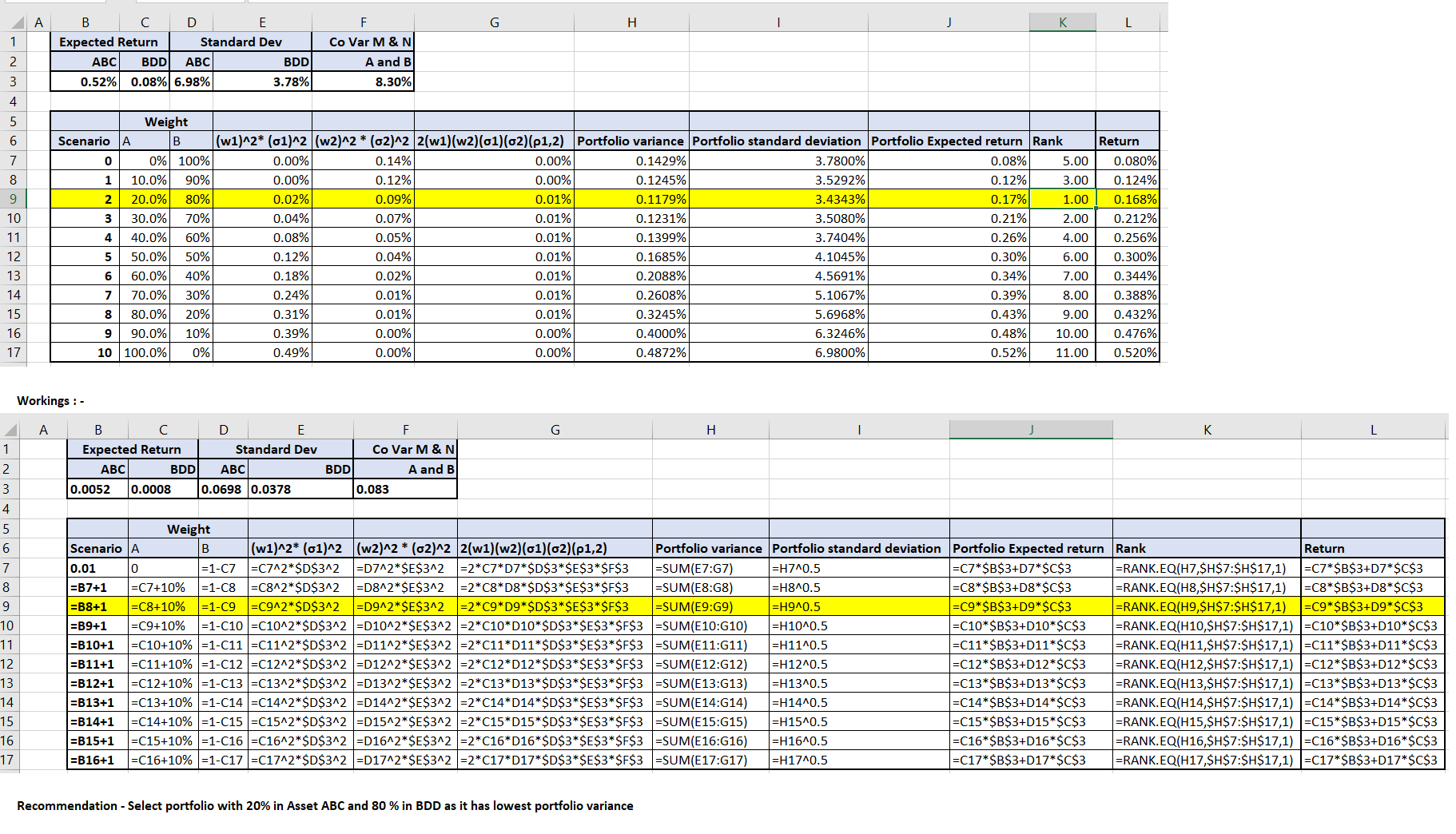Select the 8.30% covariance cell
1456x834 pixels.
point(363,81)
